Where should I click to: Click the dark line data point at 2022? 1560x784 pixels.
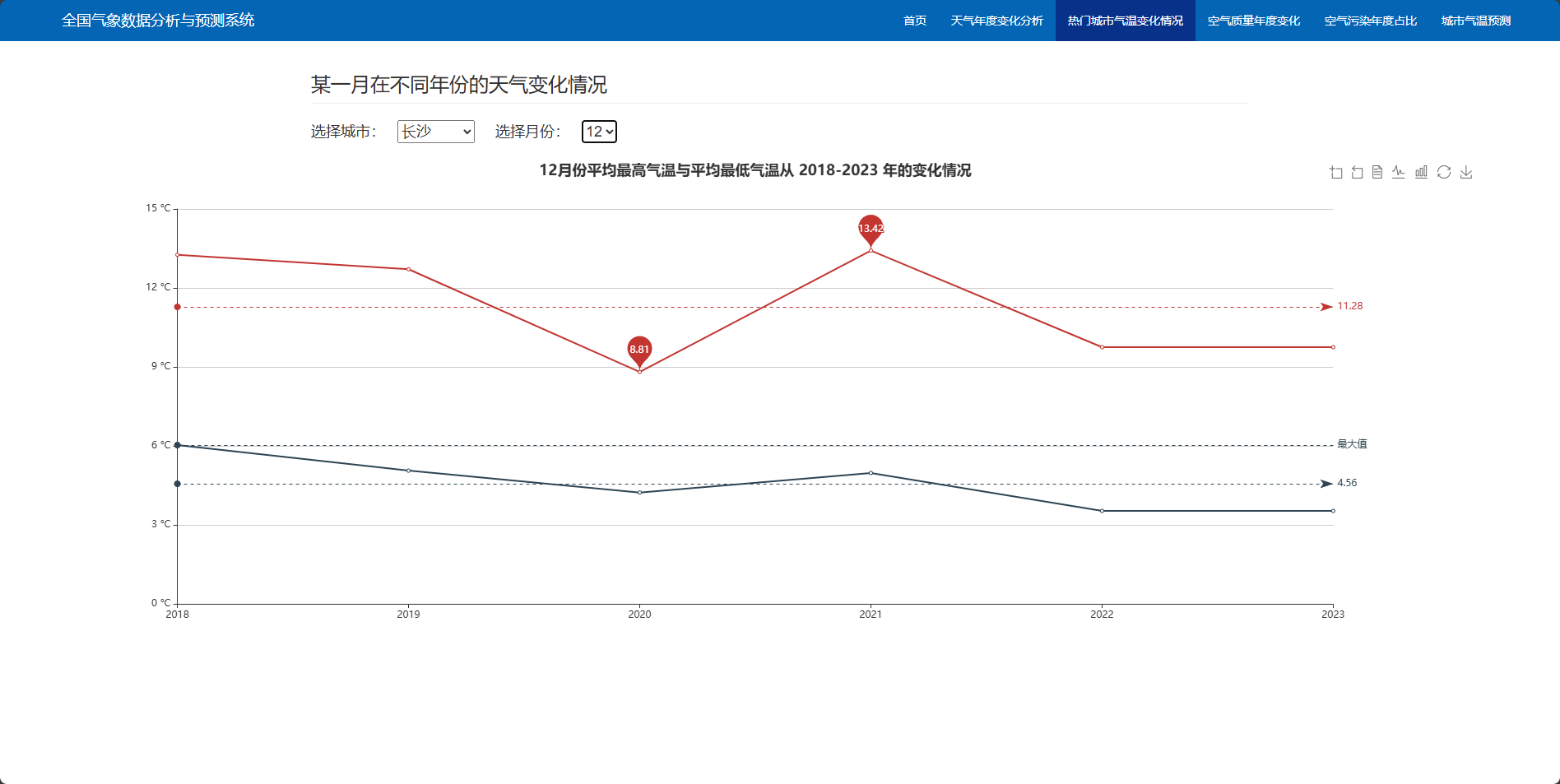[1102, 511]
